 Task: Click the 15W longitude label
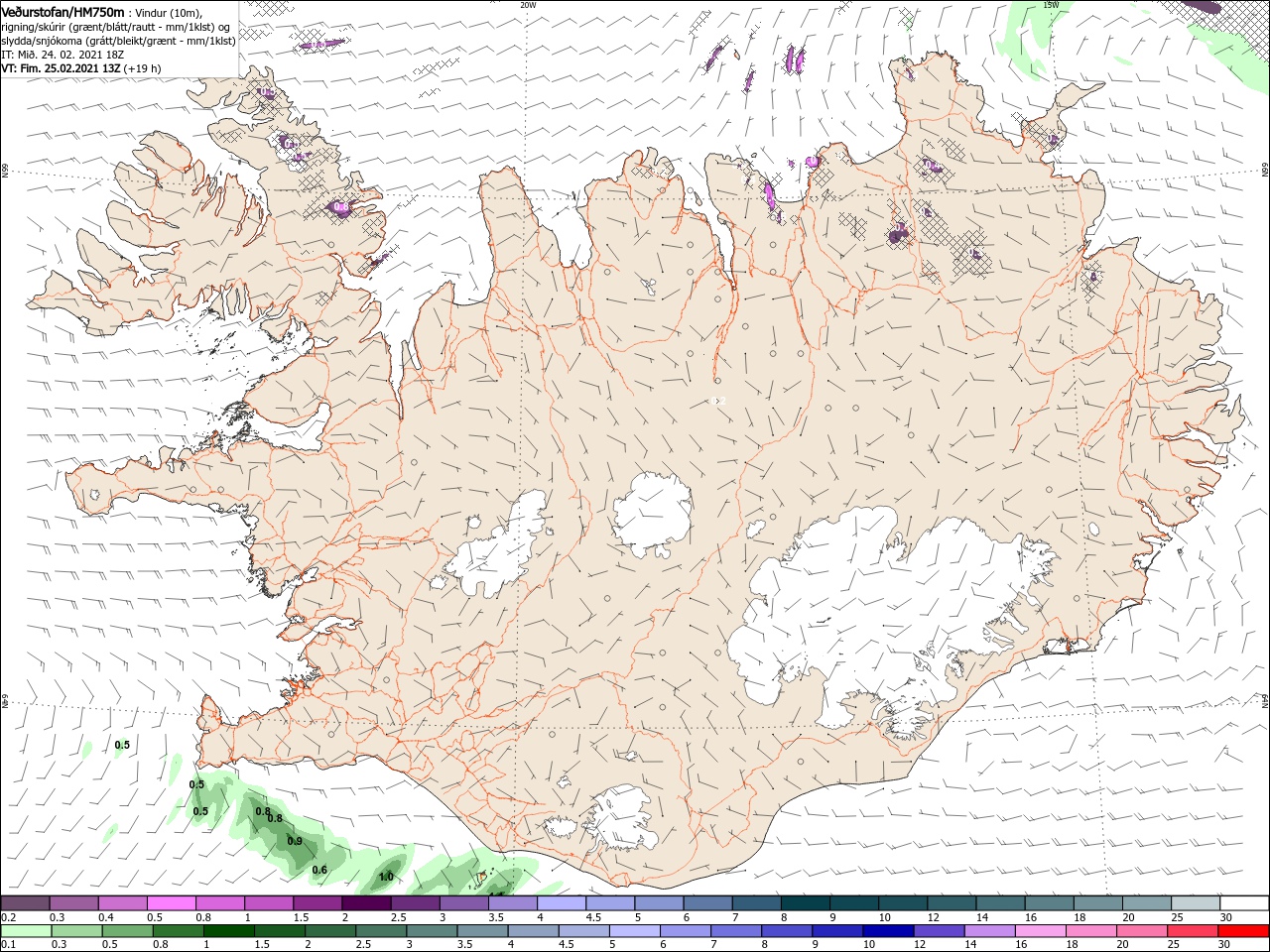click(1051, 5)
